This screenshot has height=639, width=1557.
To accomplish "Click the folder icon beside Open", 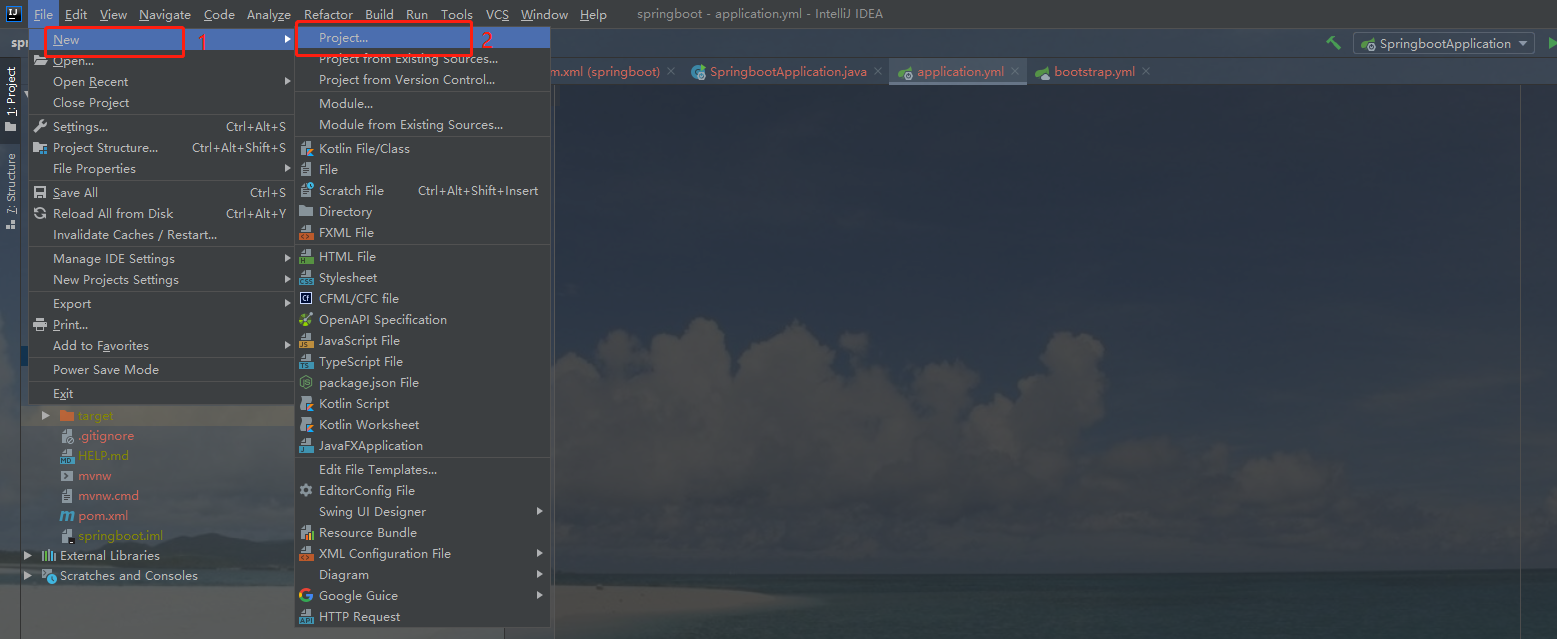I will coord(40,61).
